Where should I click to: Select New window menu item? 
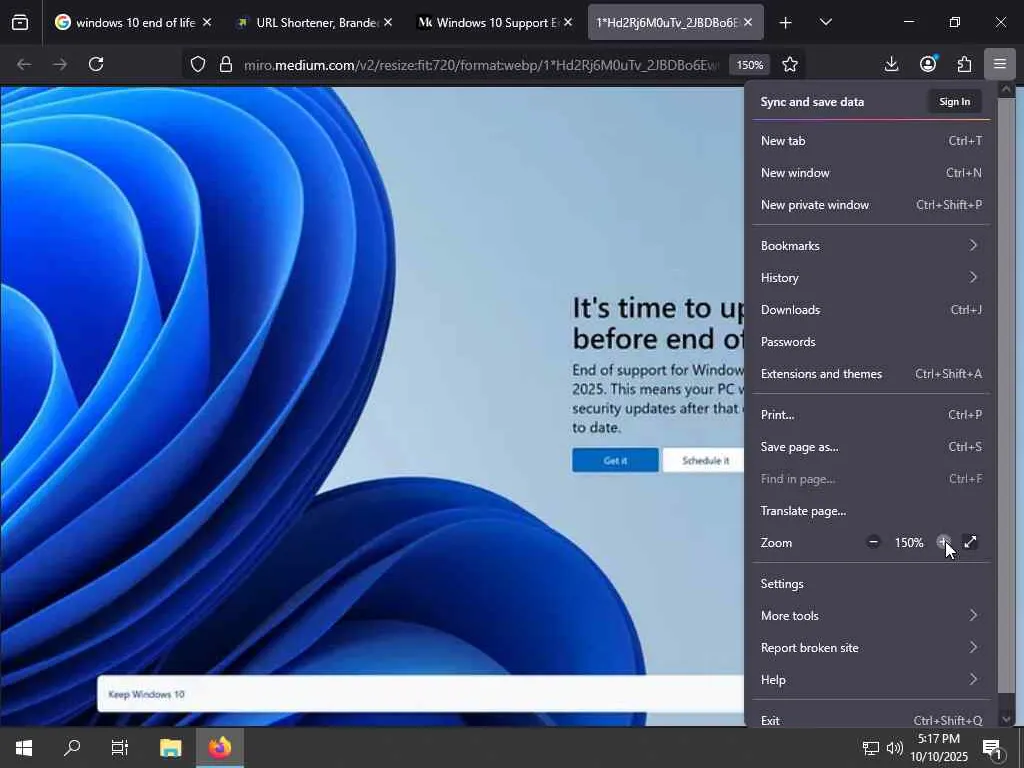(871, 172)
